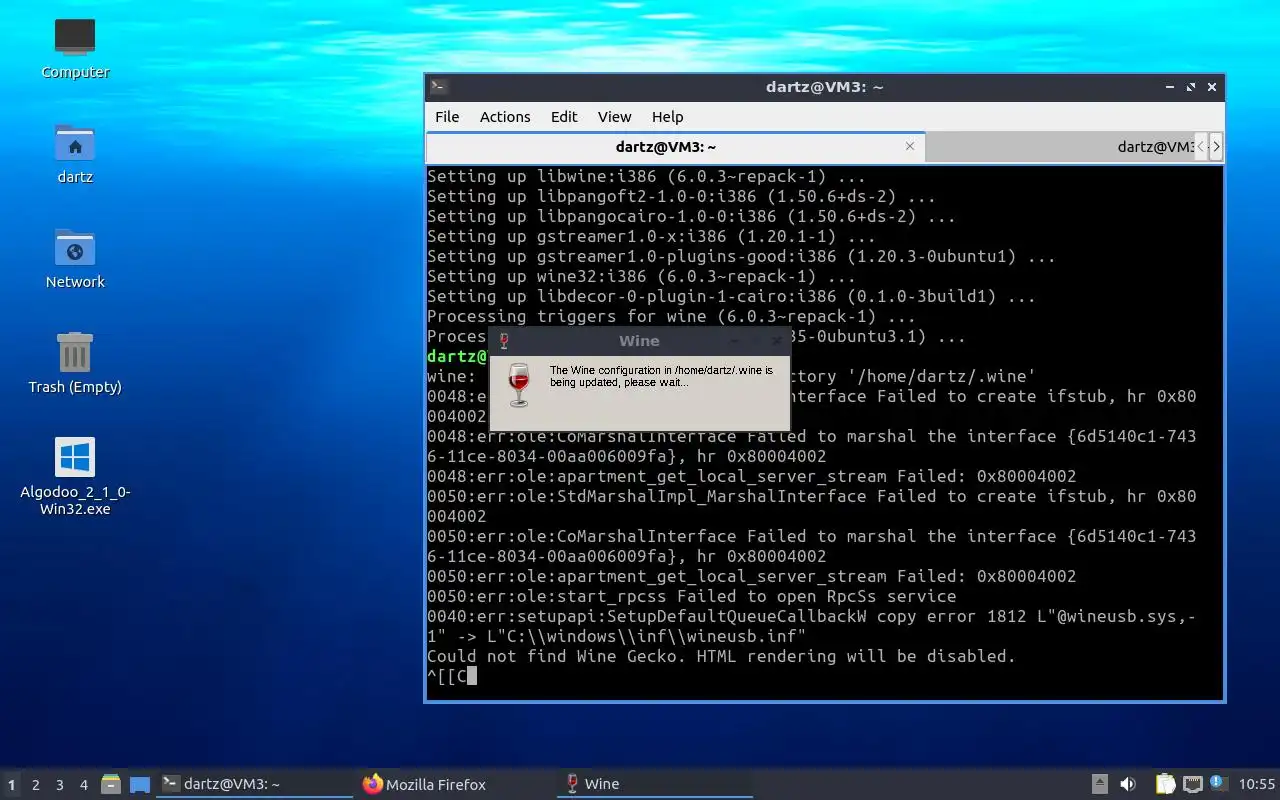
Task: Click the show desktop icon in taskbar
Action: click(x=140, y=785)
